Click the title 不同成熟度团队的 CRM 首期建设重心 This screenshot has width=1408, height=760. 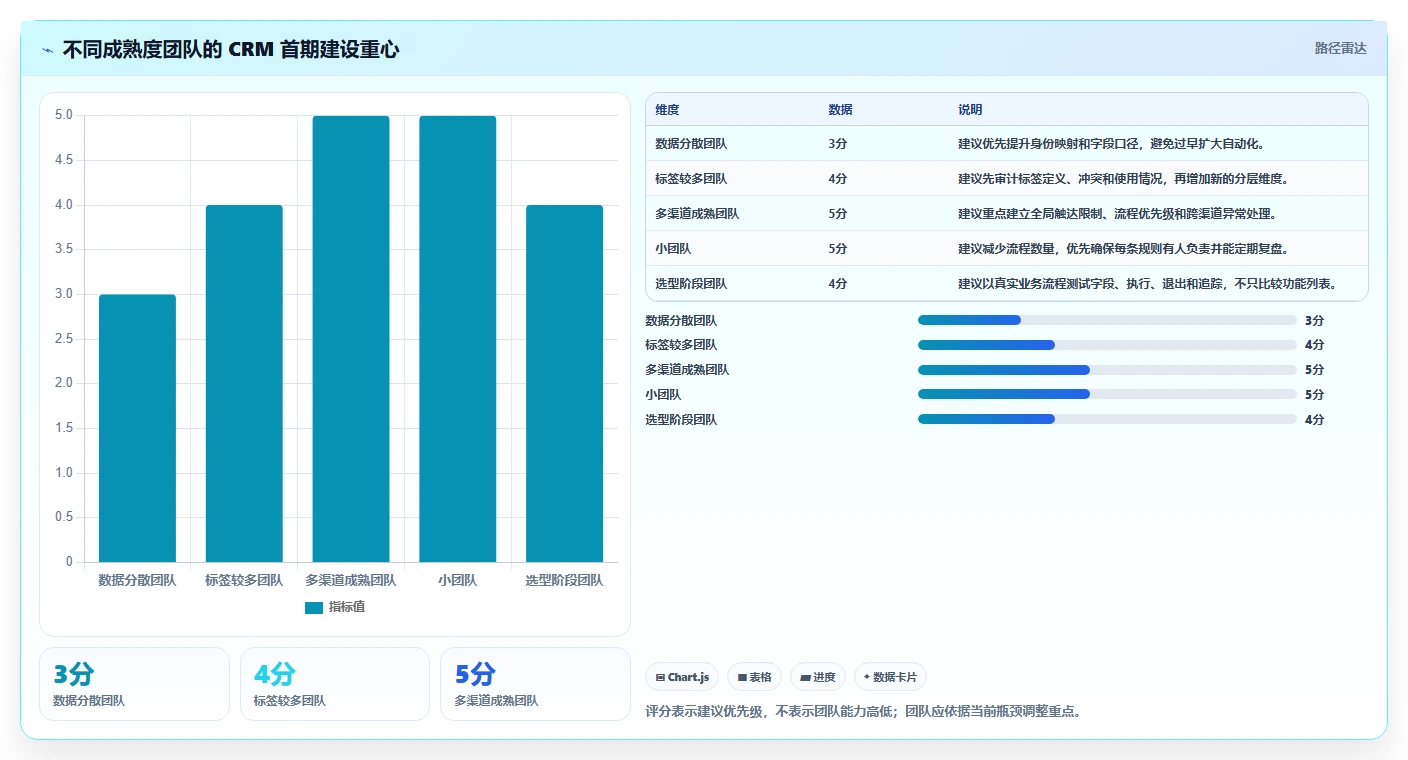(x=231, y=49)
